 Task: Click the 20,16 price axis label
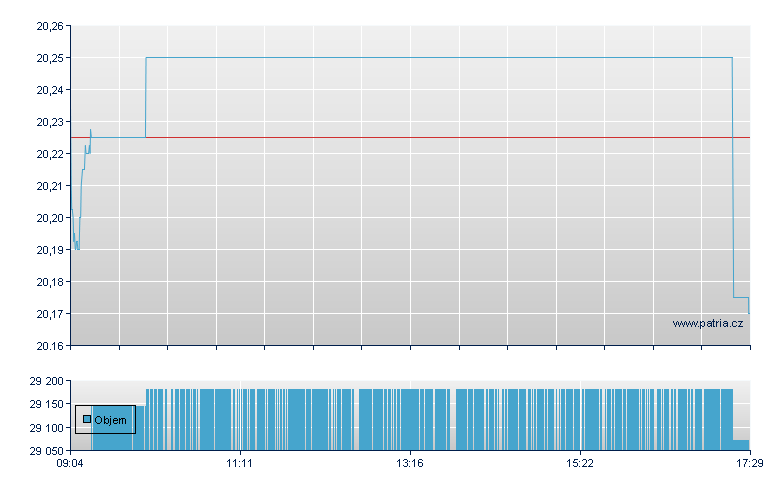[50, 346]
